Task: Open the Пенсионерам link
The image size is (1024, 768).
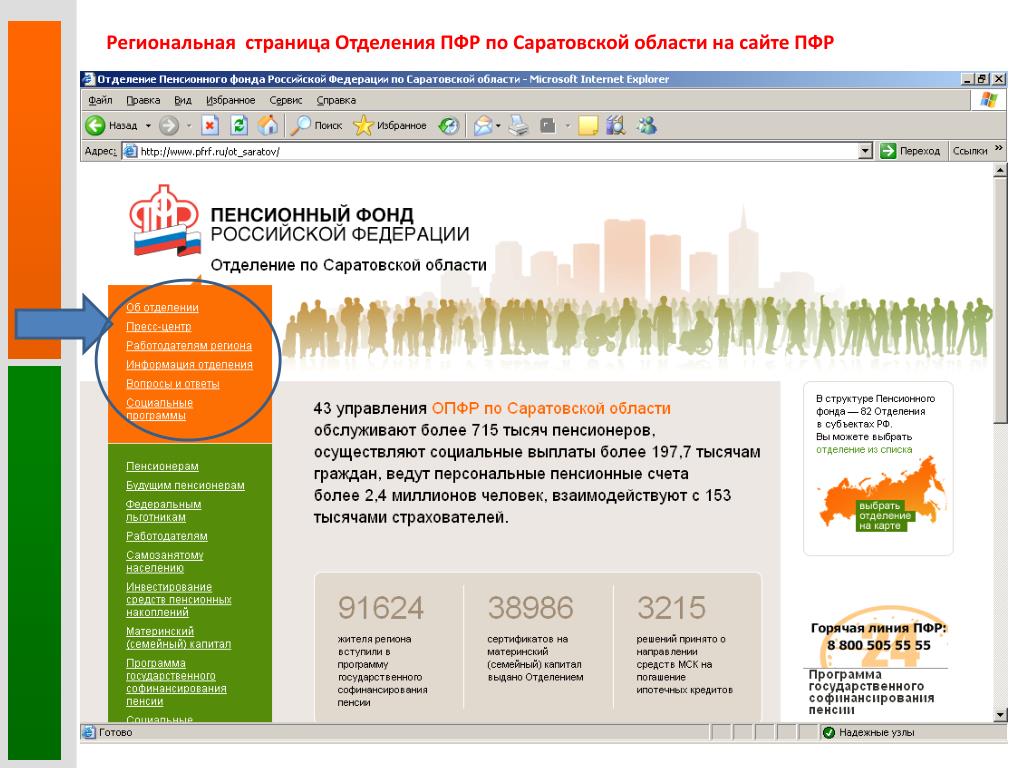Action: pyautogui.click(x=162, y=466)
